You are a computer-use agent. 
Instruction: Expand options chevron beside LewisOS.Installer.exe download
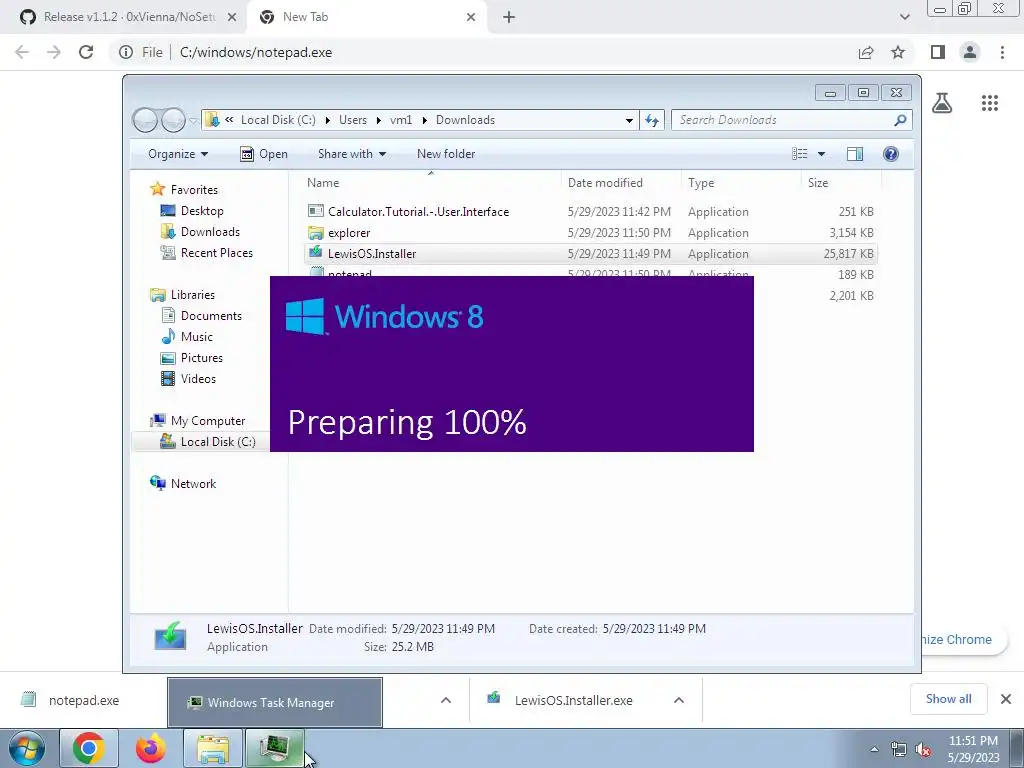click(x=679, y=700)
